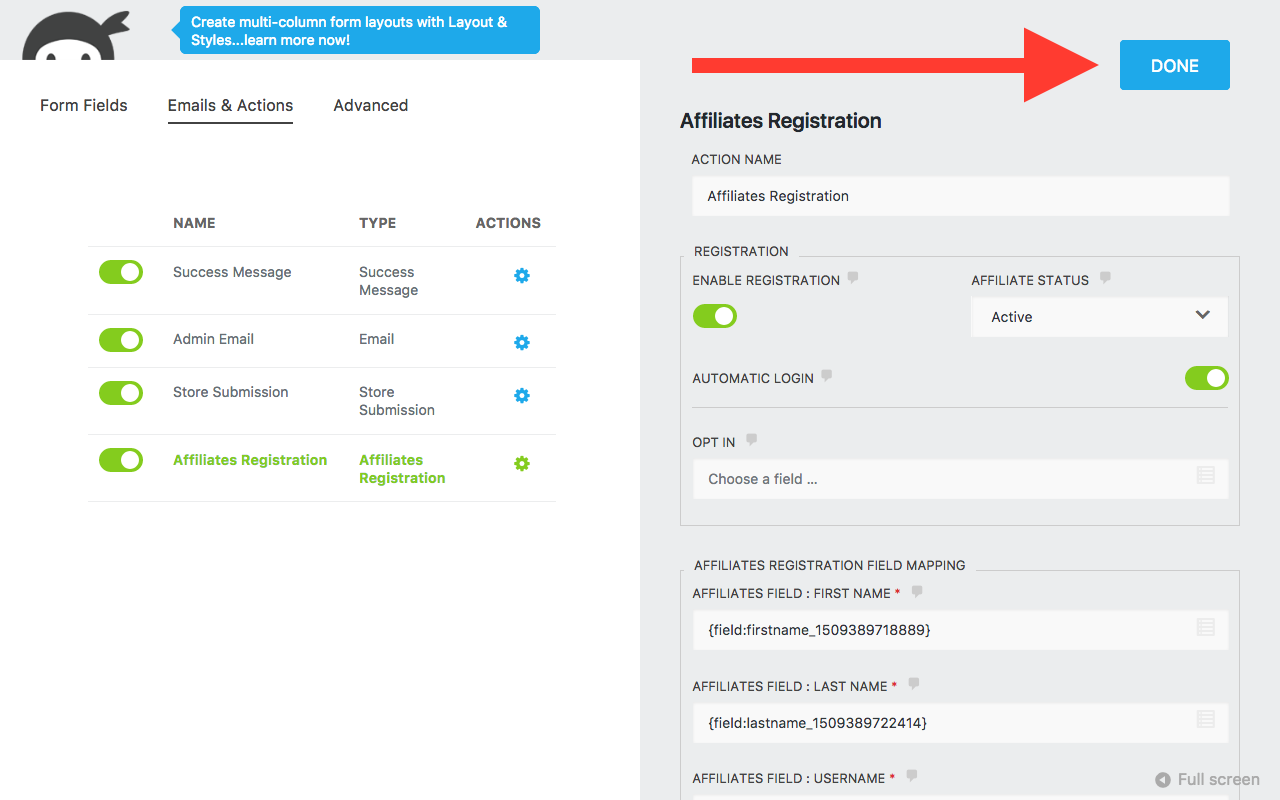The image size is (1280, 800).
Task: Disable the Enable Registration switch
Action: (715, 316)
